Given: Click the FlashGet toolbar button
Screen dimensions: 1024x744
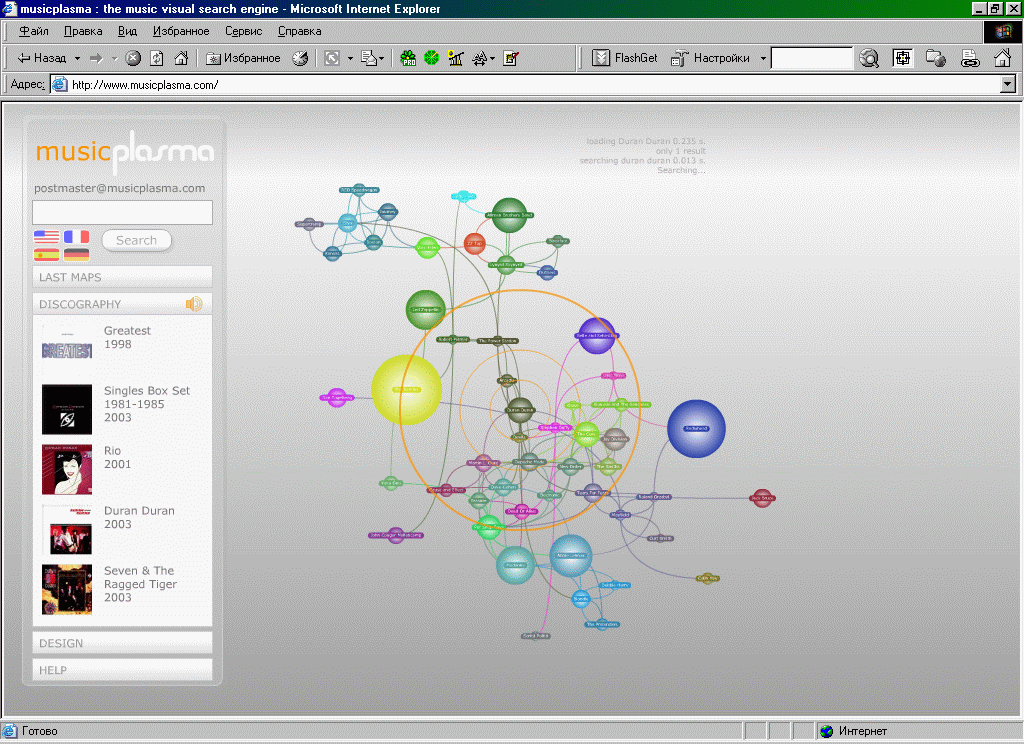Looking at the screenshot, I should (x=625, y=58).
